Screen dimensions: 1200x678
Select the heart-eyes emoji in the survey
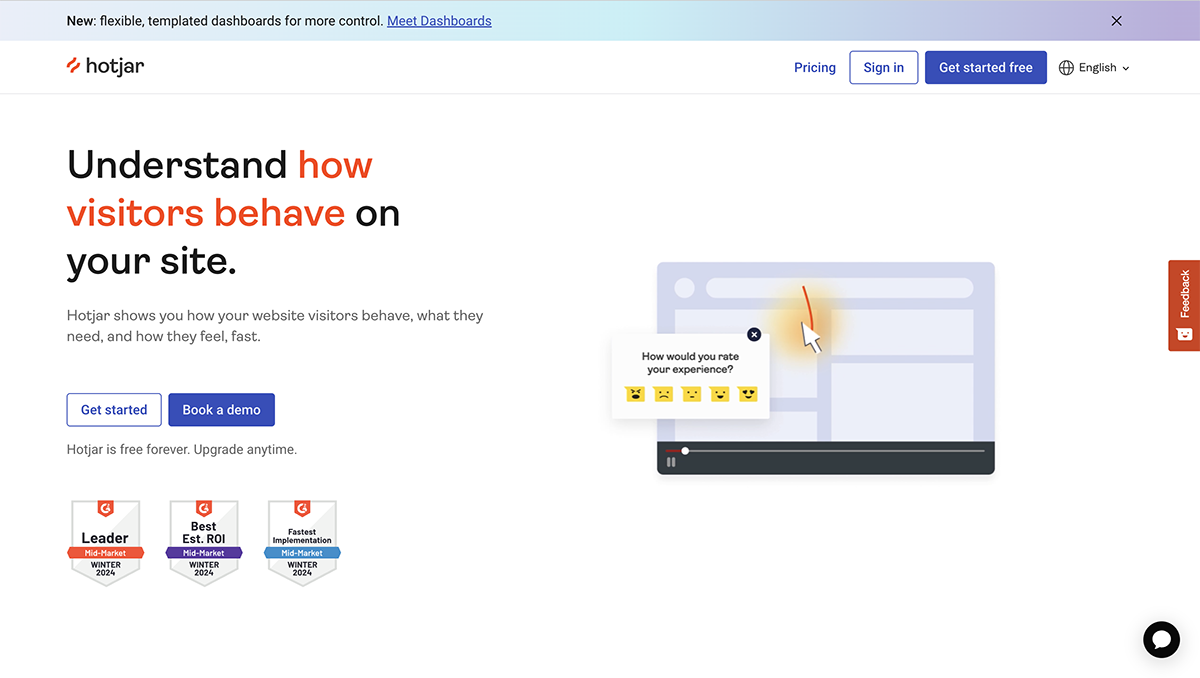point(748,394)
